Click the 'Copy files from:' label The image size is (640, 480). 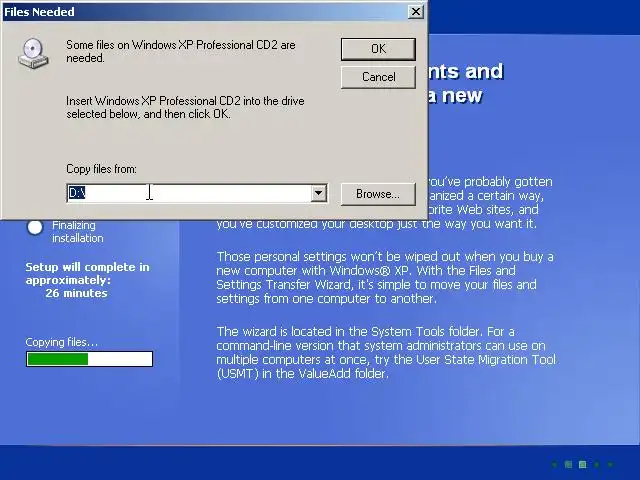pos(101,169)
